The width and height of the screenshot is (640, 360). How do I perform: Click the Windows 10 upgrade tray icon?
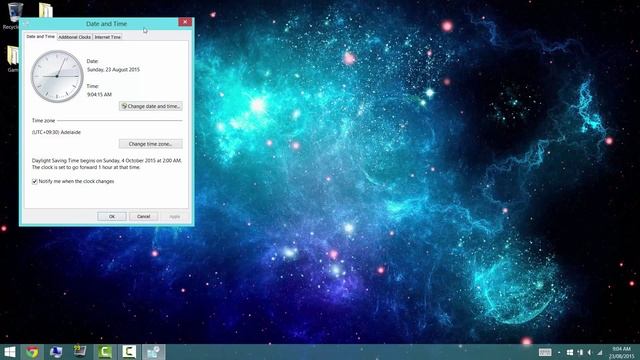tap(570, 352)
